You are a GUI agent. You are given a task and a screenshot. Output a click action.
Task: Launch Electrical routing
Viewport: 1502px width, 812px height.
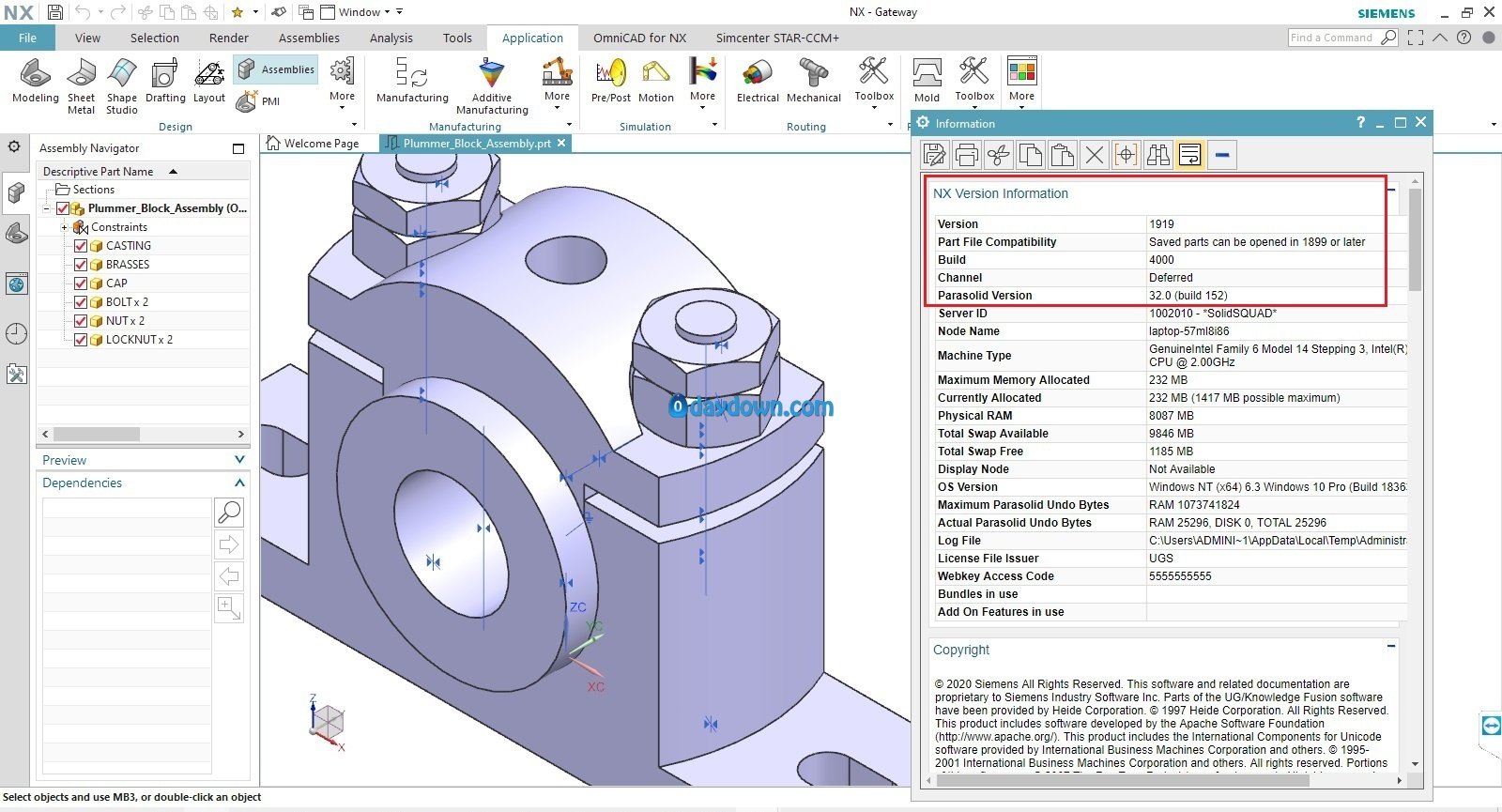click(x=758, y=81)
